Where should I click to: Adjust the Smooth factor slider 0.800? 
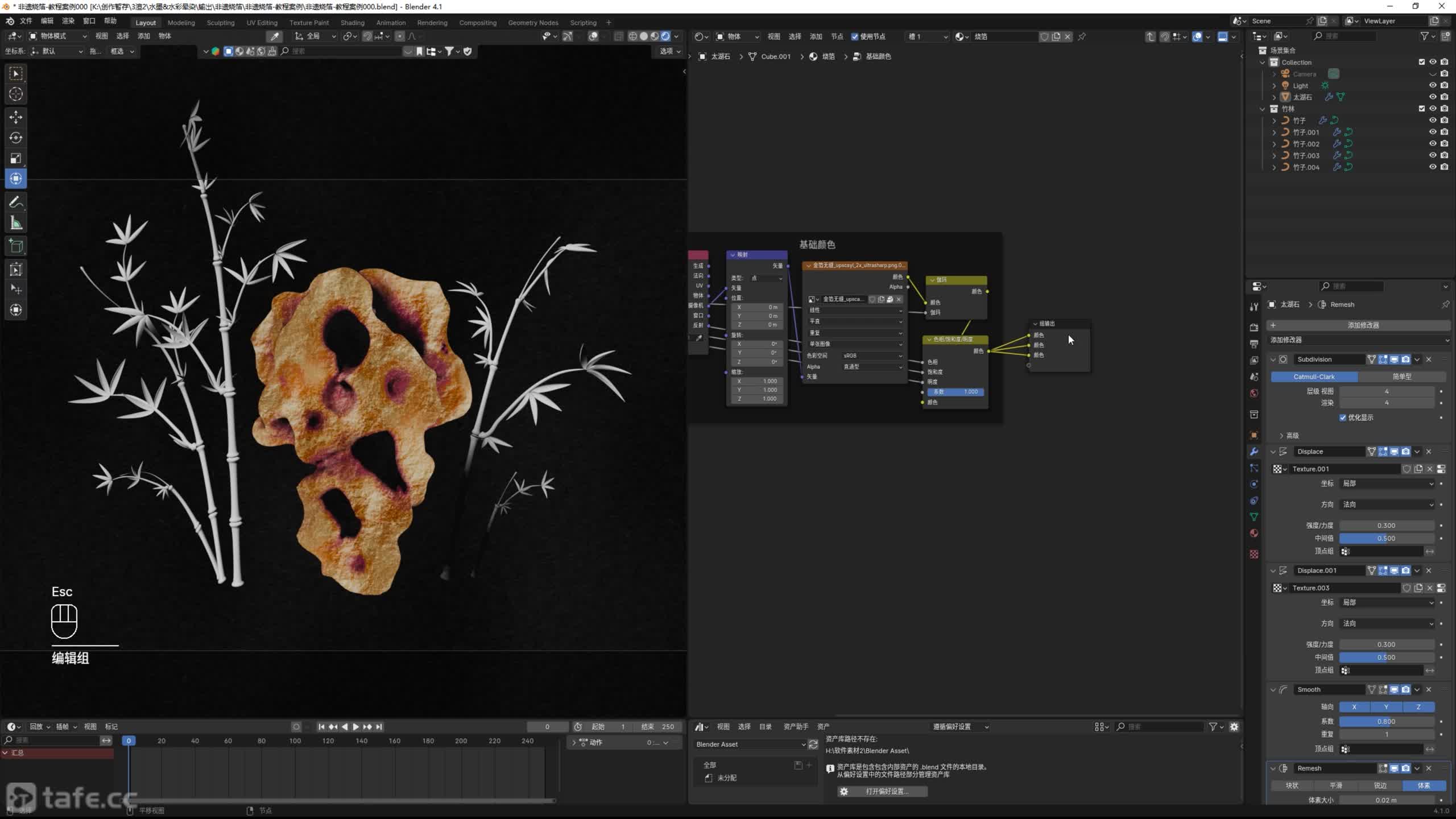click(x=1386, y=721)
